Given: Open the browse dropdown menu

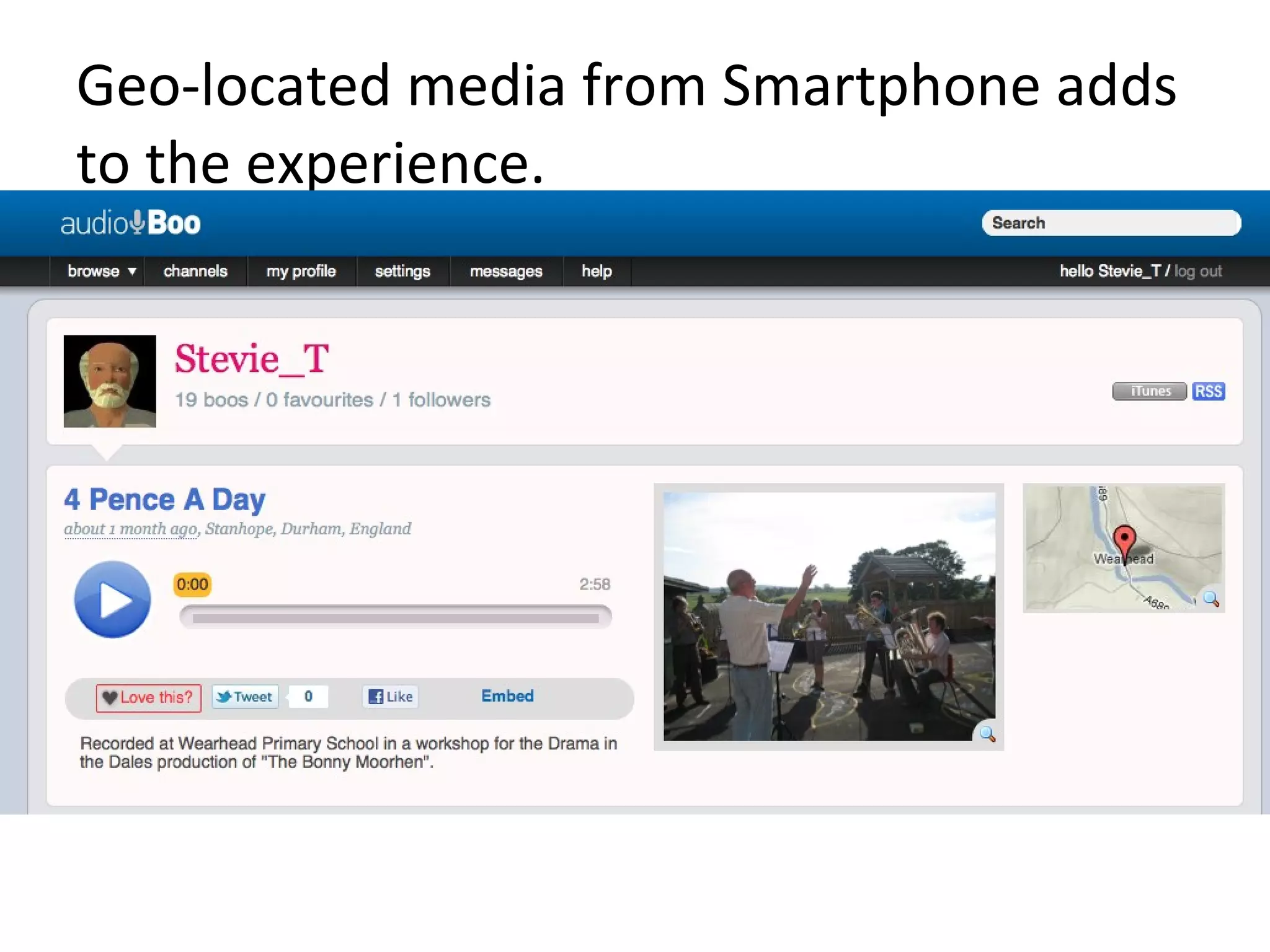Looking at the screenshot, I should pyautogui.click(x=102, y=271).
